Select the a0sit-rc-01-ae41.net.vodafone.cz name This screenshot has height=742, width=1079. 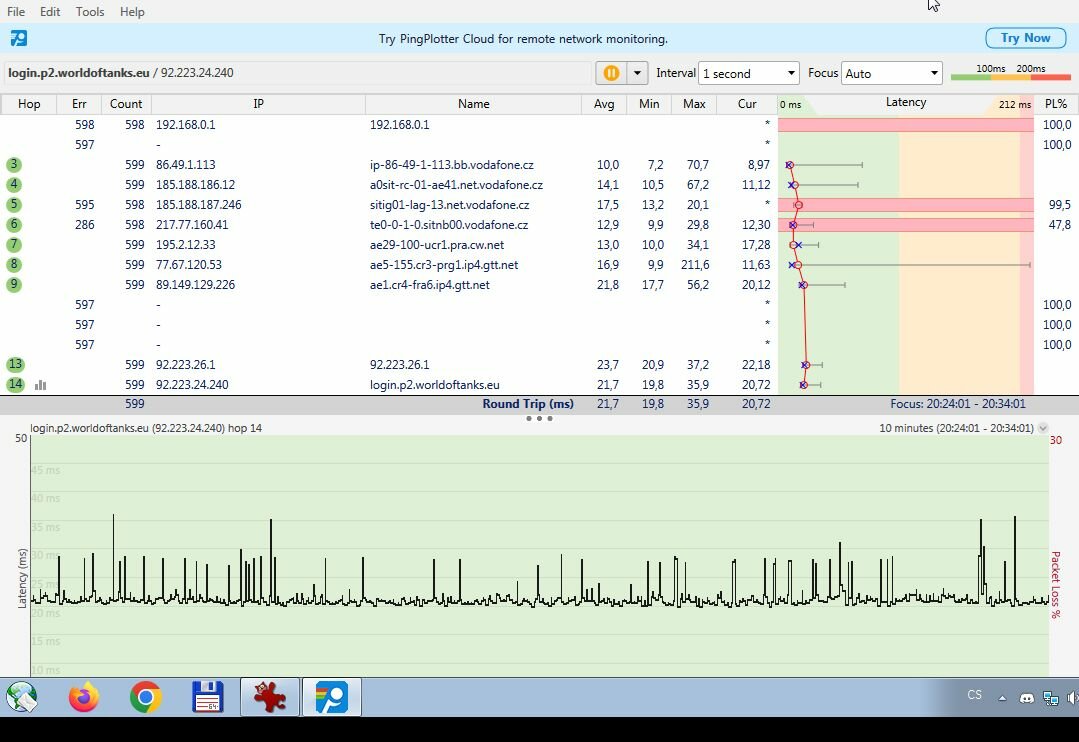(456, 184)
